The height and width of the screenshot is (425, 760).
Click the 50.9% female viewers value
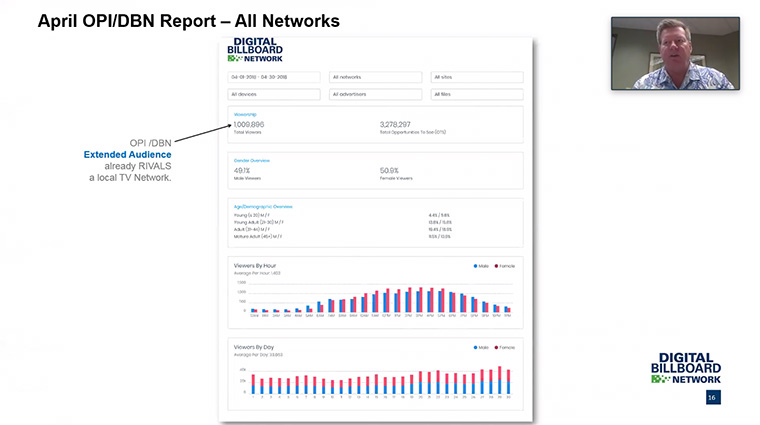389,171
